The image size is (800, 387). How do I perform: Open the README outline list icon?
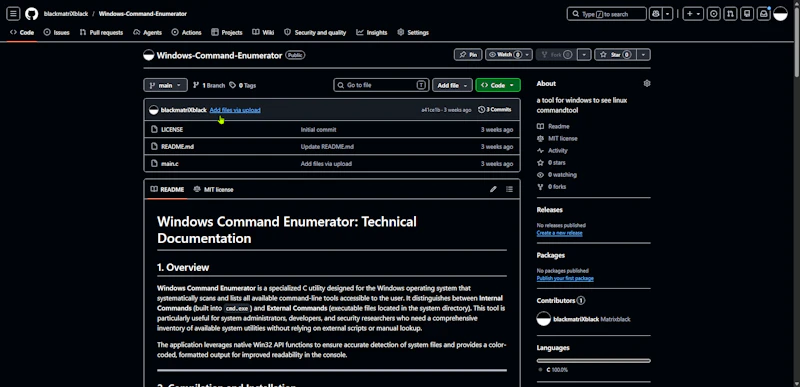click(x=509, y=189)
